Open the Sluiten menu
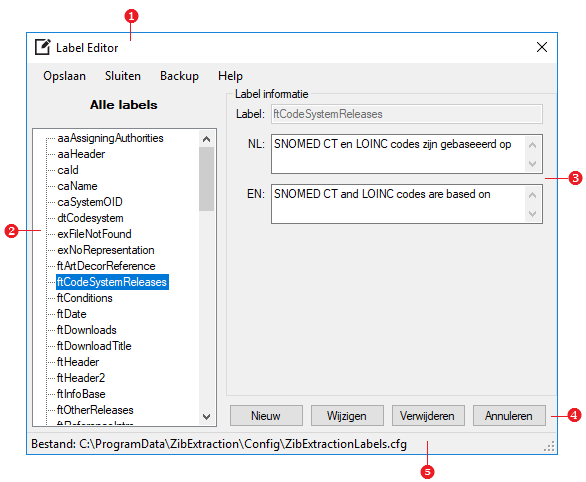 (x=123, y=76)
